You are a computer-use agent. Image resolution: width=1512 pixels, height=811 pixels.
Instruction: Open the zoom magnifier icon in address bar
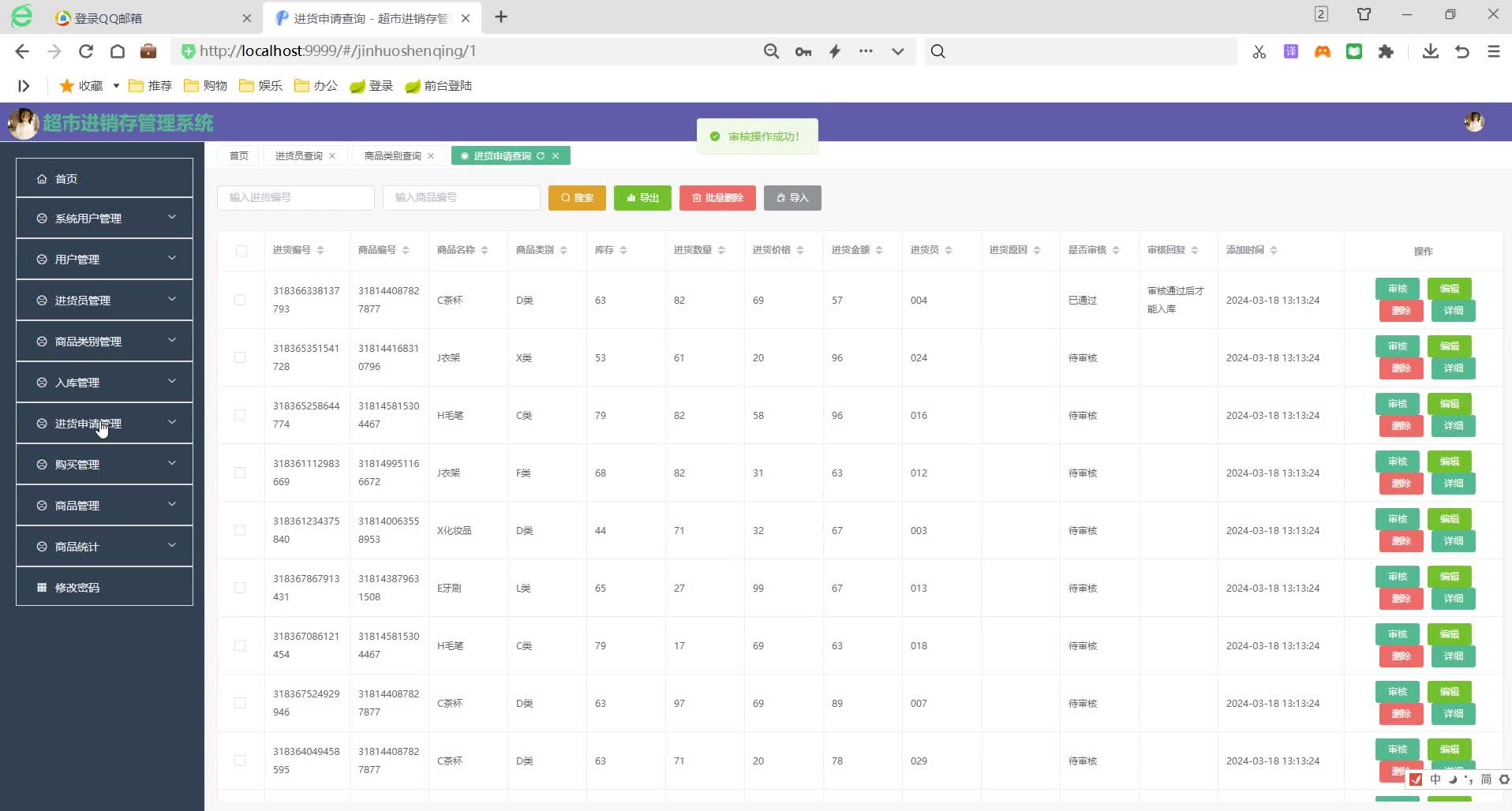(x=771, y=51)
